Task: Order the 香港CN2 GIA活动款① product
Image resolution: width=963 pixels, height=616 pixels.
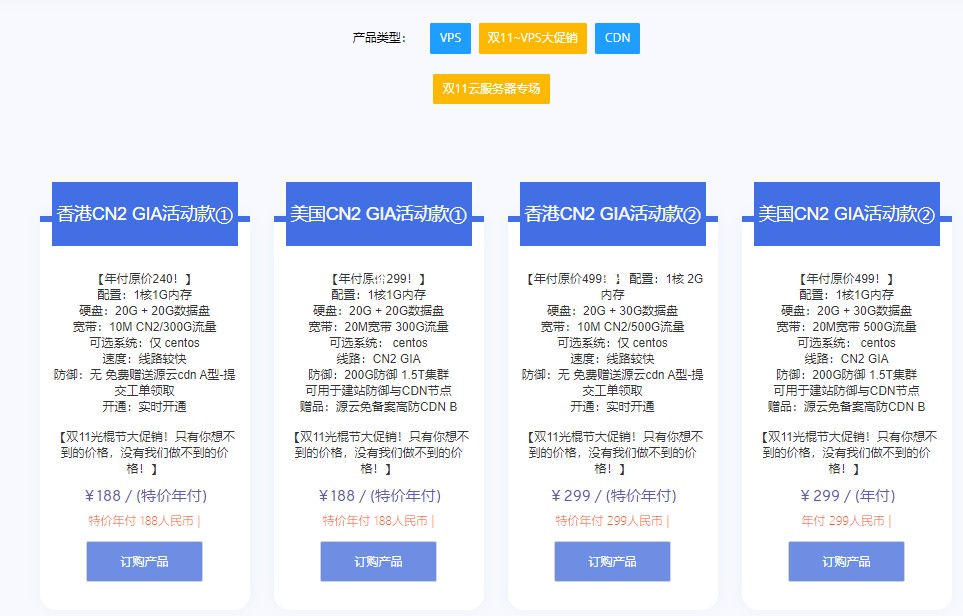Action: point(144,561)
